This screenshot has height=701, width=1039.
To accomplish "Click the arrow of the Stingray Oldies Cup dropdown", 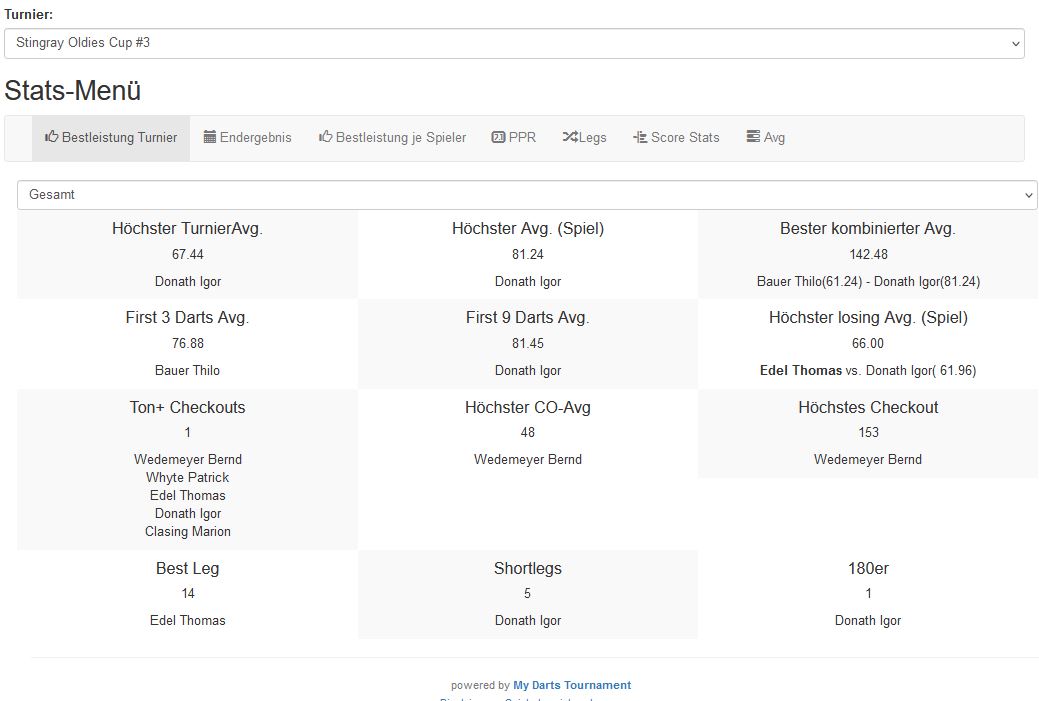I will click(1016, 44).
